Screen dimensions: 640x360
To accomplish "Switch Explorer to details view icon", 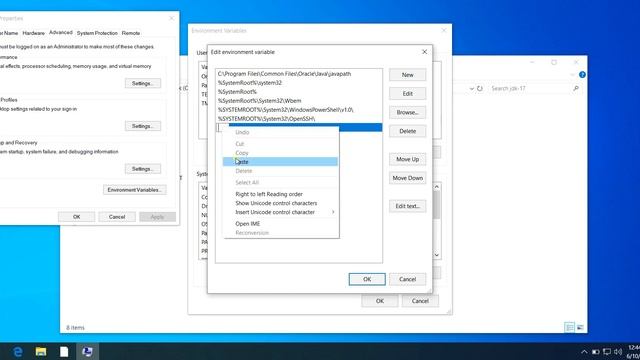I will tap(569, 327).
